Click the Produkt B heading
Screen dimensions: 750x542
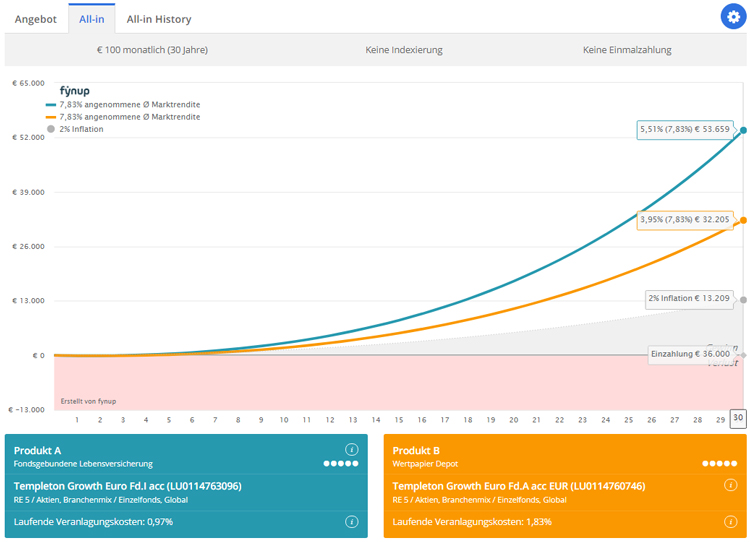(x=416, y=451)
